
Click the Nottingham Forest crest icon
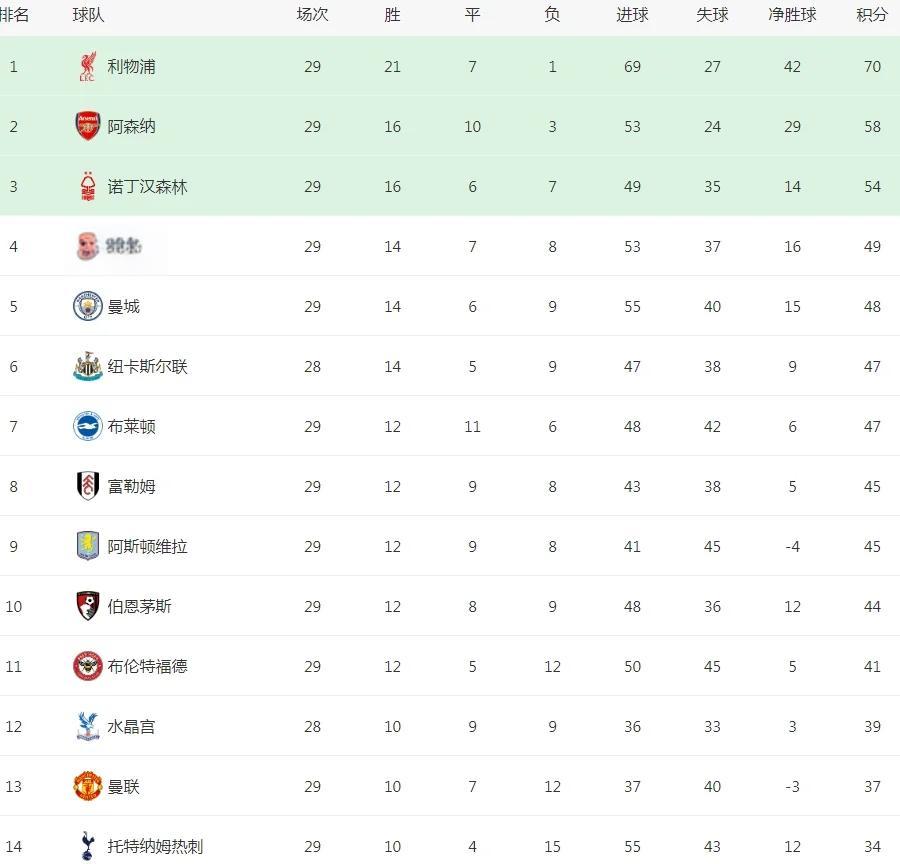[x=88, y=187]
